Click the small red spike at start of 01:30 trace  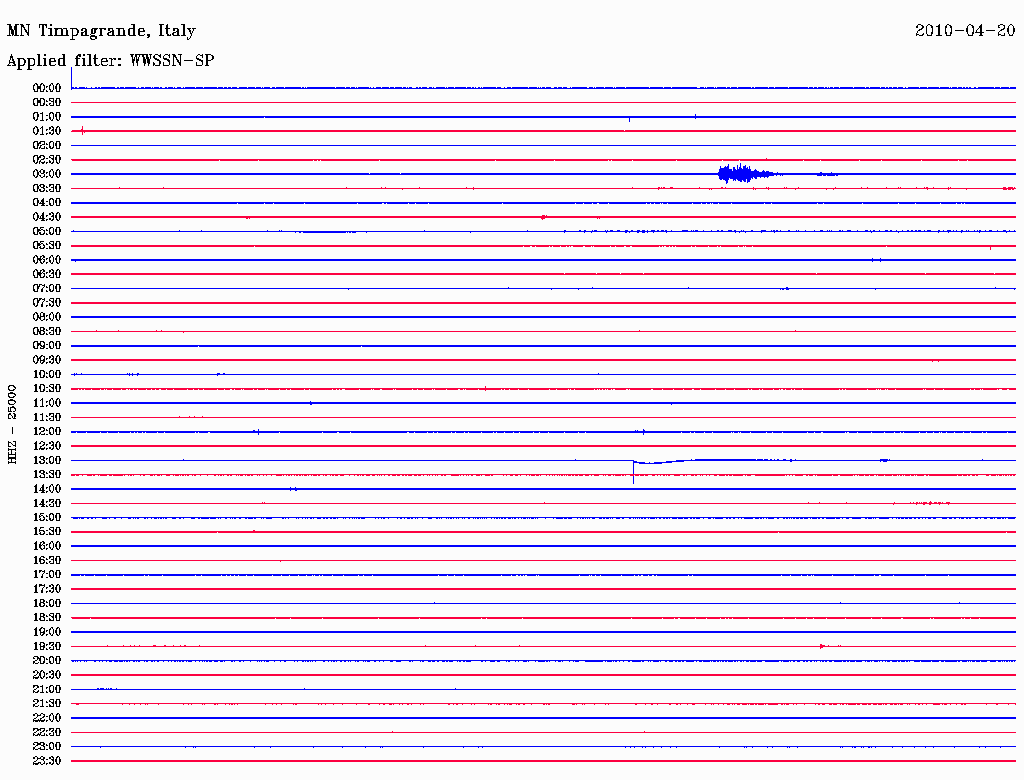(x=83, y=131)
